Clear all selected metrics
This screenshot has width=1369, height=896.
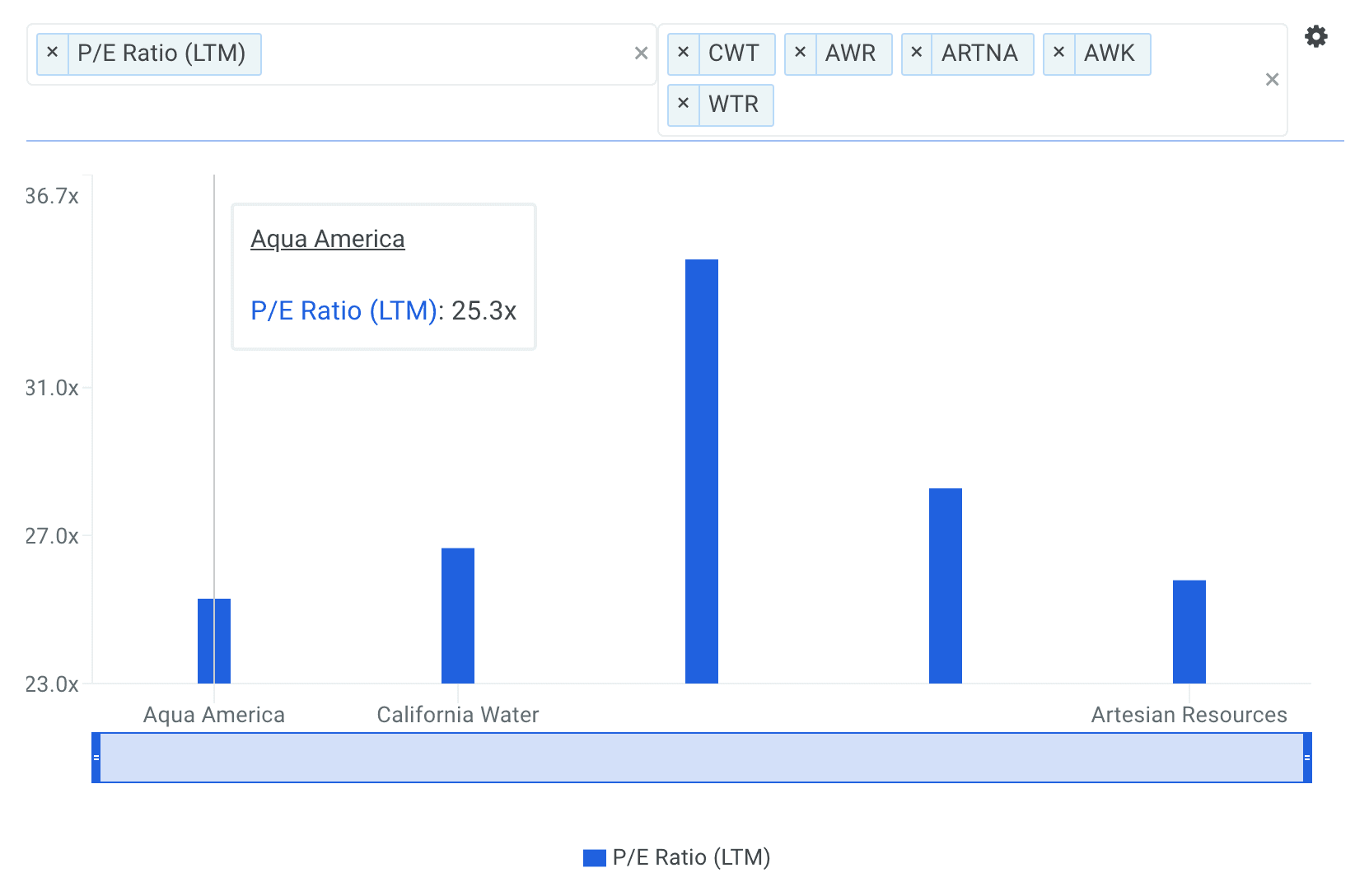point(641,54)
